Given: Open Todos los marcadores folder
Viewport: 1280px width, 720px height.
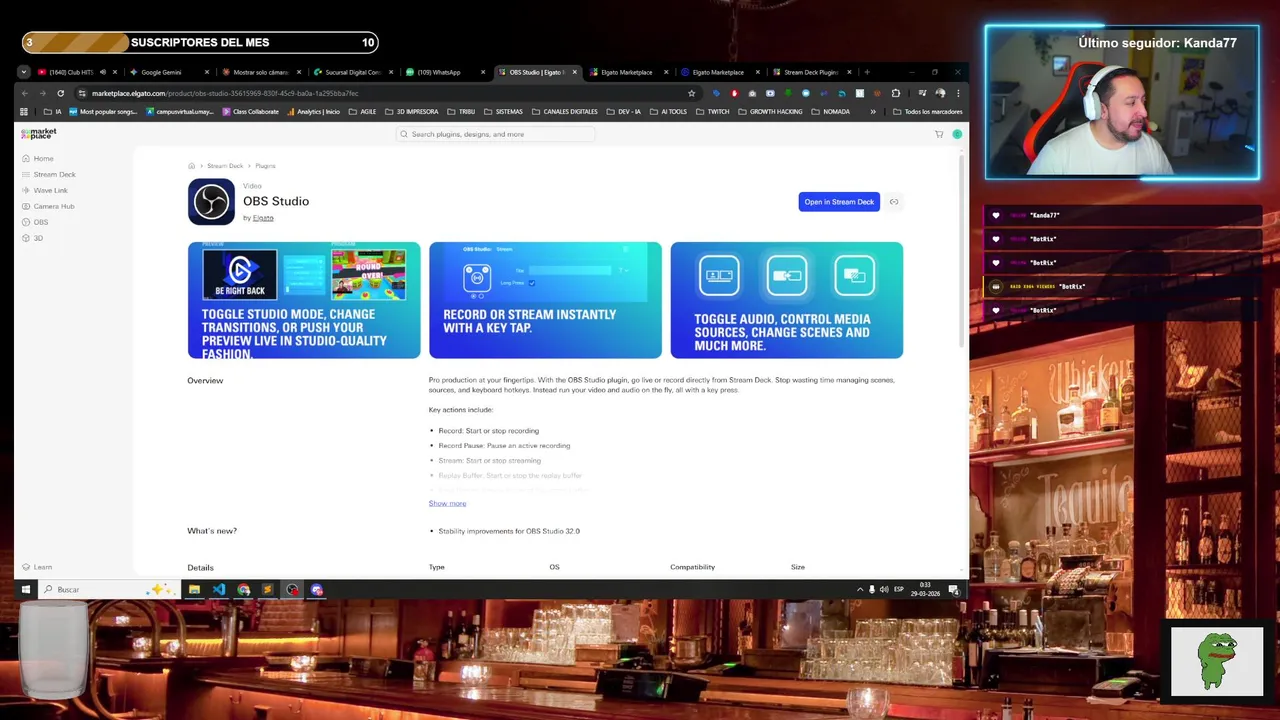Looking at the screenshot, I should [x=928, y=112].
